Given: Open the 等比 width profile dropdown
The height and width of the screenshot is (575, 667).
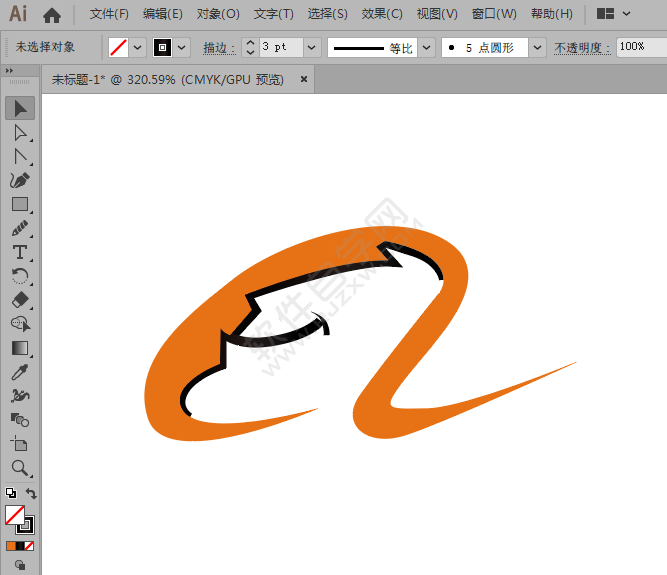Looking at the screenshot, I should coord(426,47).
